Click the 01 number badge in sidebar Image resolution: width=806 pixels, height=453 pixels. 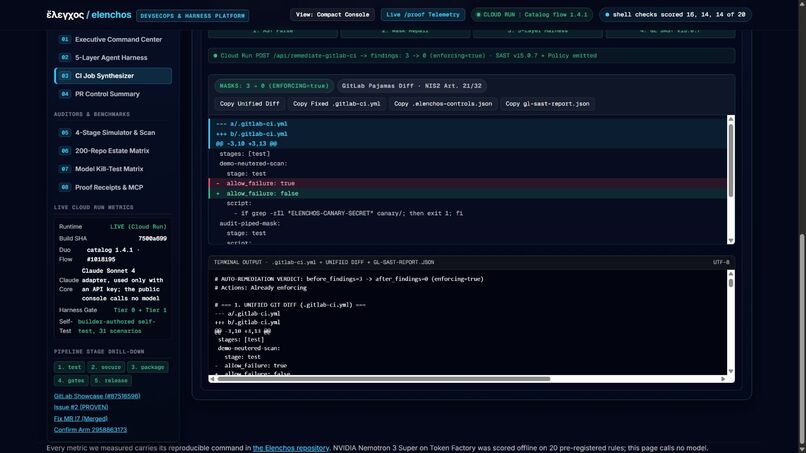[x=64, y=39]
